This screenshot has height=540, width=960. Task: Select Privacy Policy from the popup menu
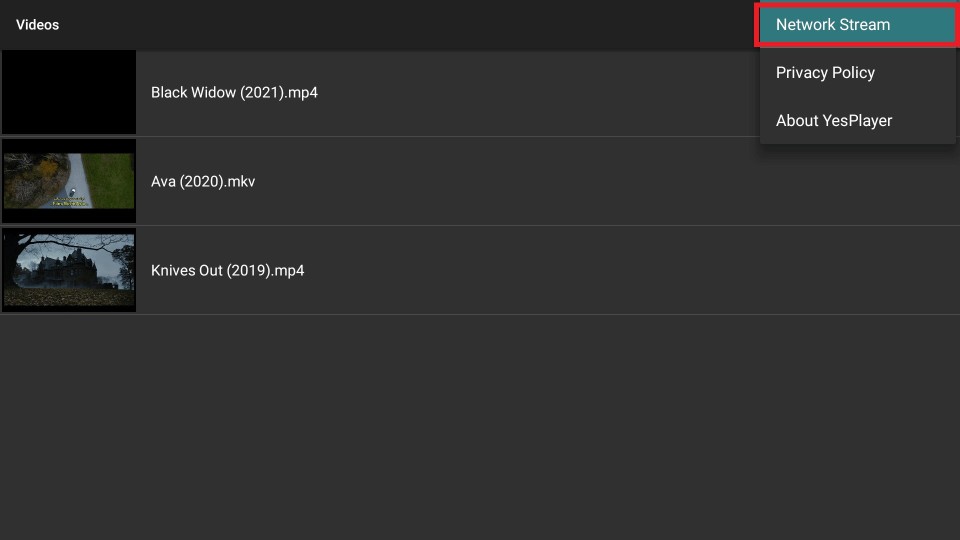click(857, 72)
